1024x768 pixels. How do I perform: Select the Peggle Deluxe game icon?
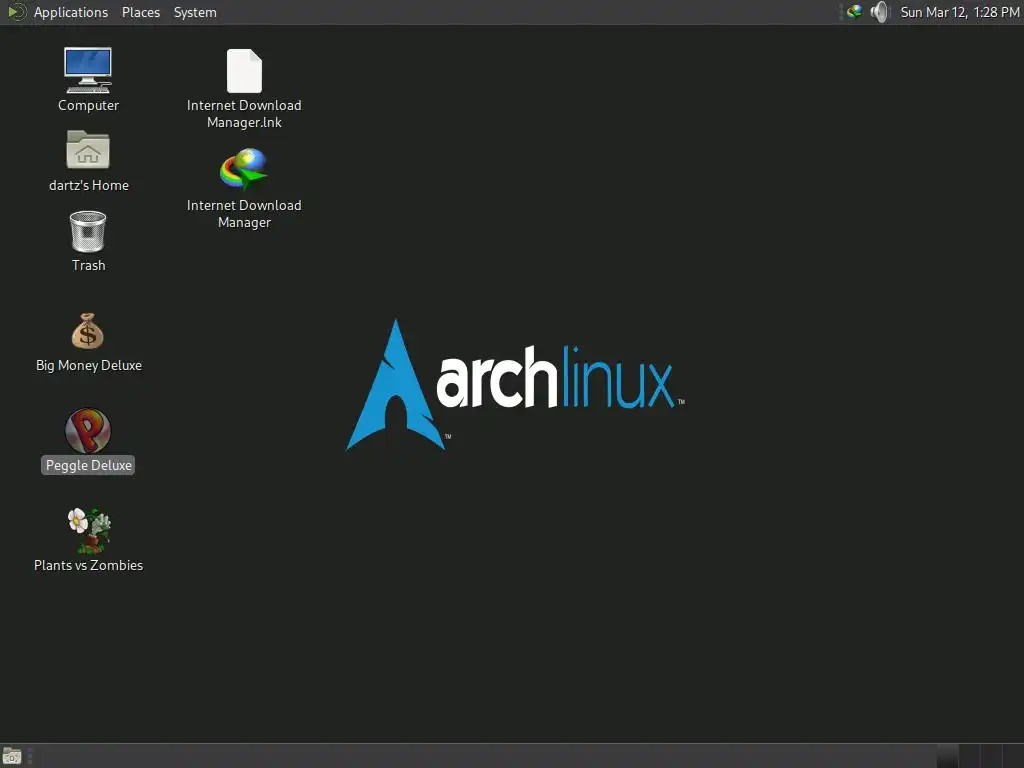point(88,431)
